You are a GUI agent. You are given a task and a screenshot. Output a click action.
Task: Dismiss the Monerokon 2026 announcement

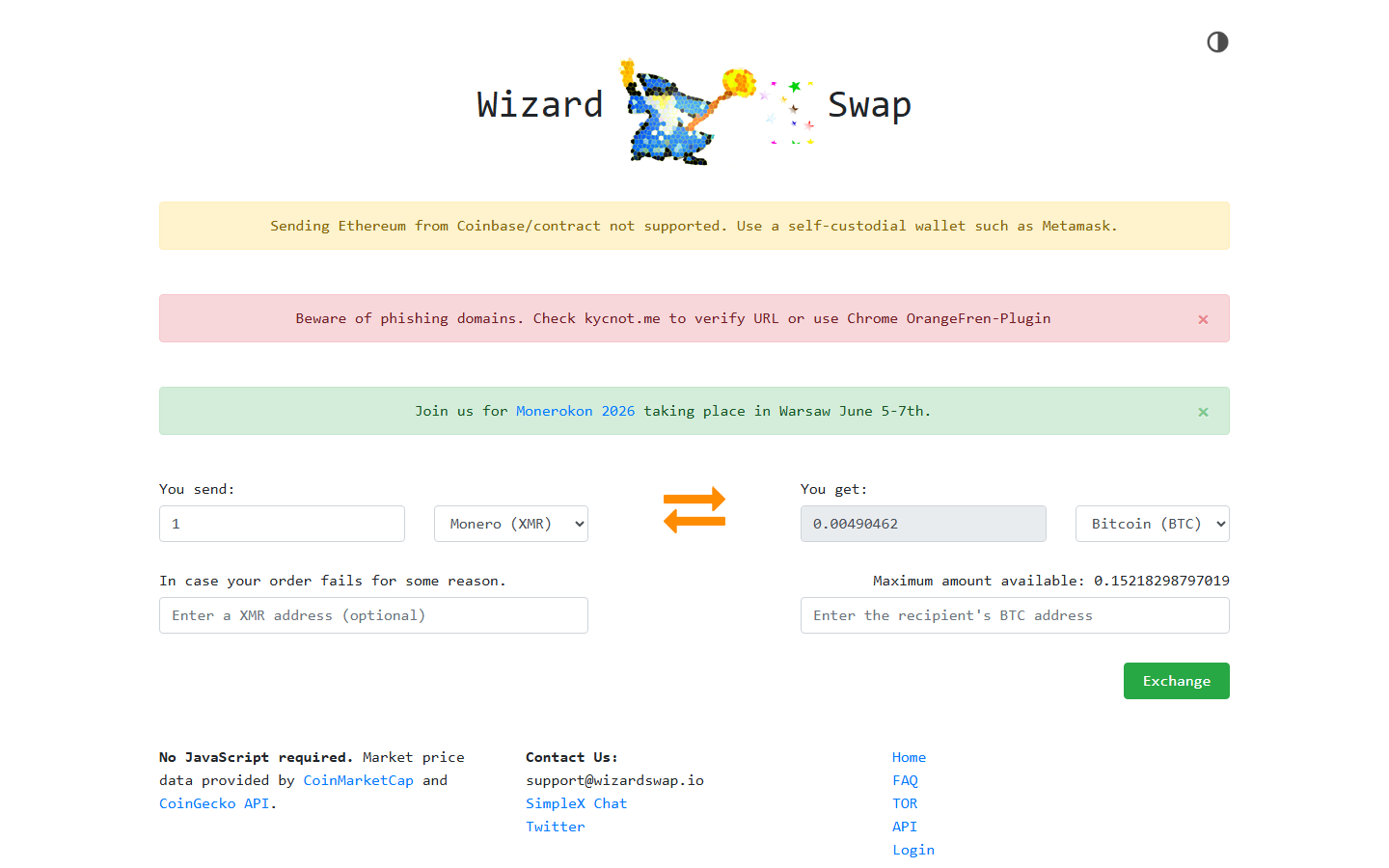coord(1203,412)
